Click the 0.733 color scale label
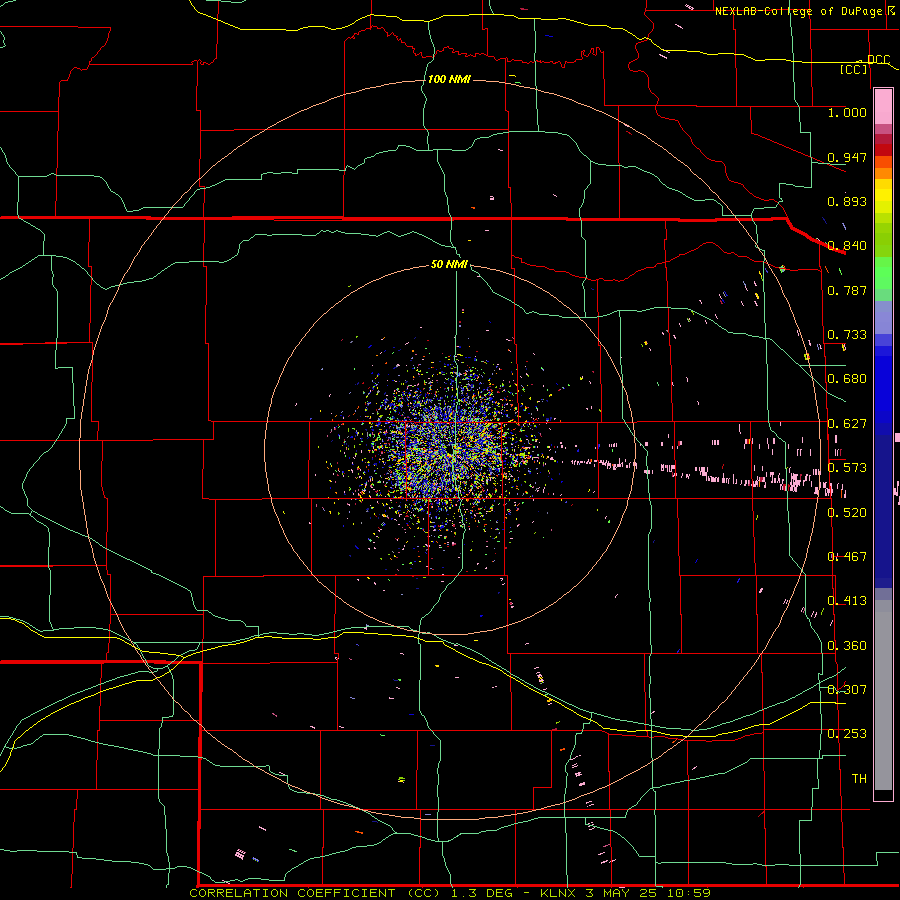This screenshot has height=900, width=900. [x=847, y=335]
